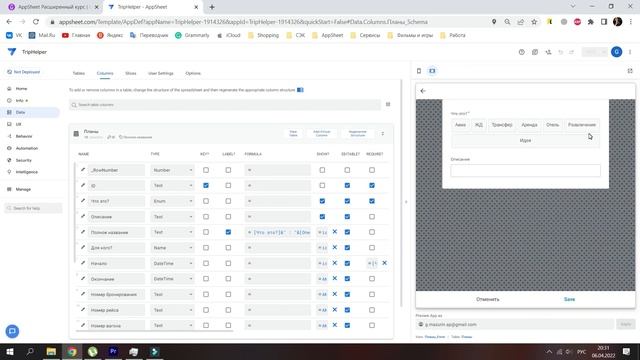The image size is (640, 360).
Task: Open the blue chat support bubble
Action: [x=12, y=331]
